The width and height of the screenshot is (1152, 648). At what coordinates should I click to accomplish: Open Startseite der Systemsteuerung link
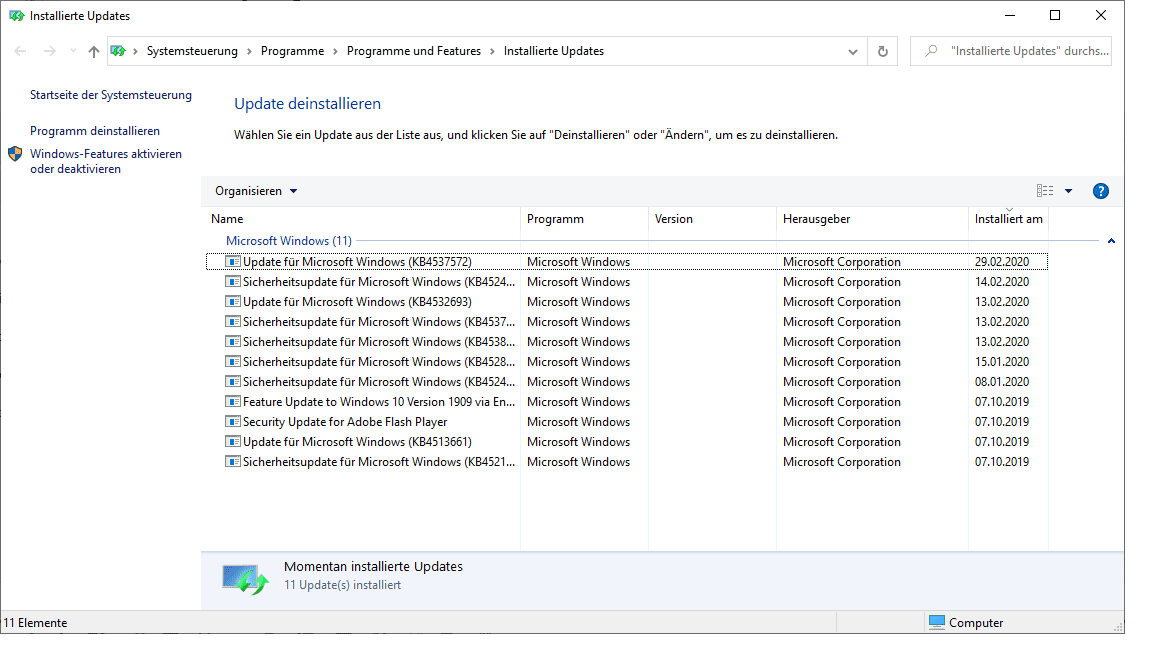(111, 95)
